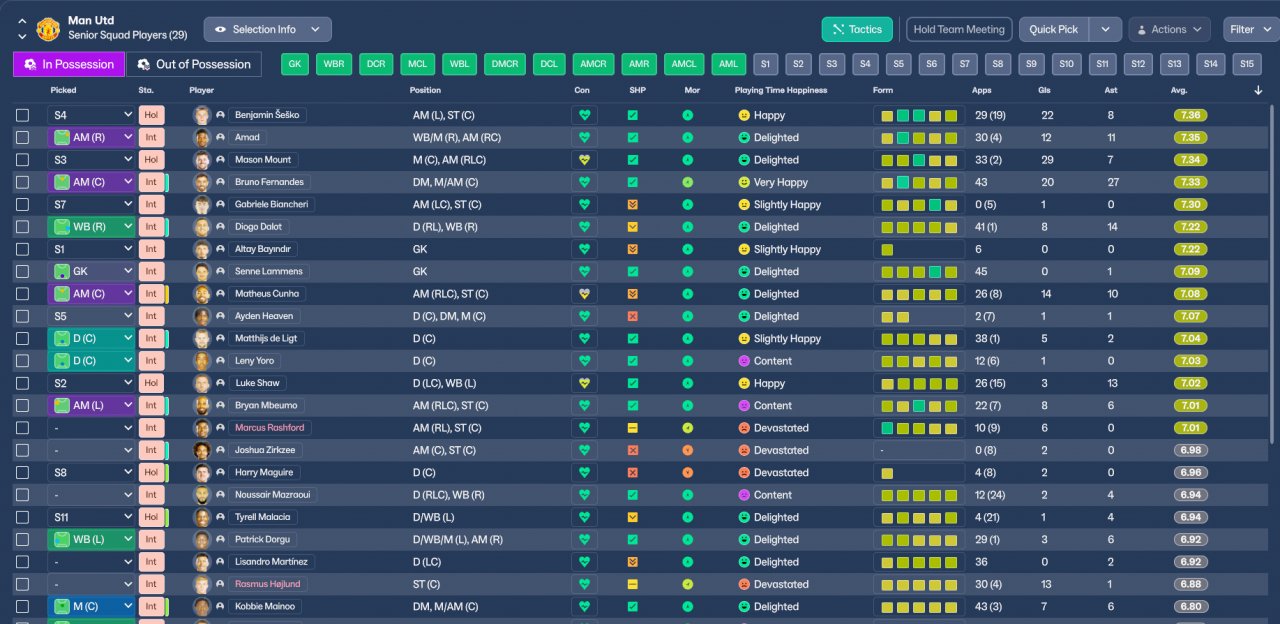Open Bruno Fernandes' player name link
The image size is (1280, 624).
click(x=269, y=182)
